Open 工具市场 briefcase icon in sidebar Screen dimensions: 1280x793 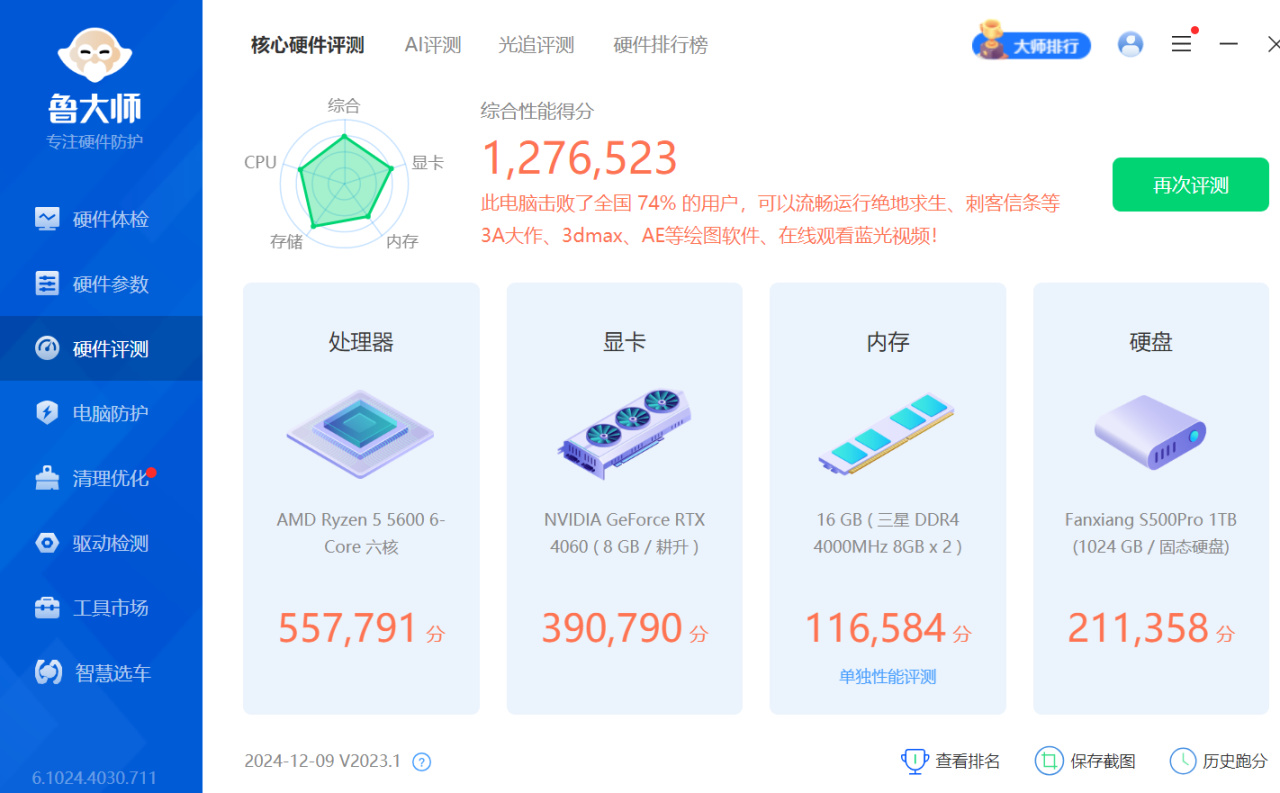[x=47, y=607]
